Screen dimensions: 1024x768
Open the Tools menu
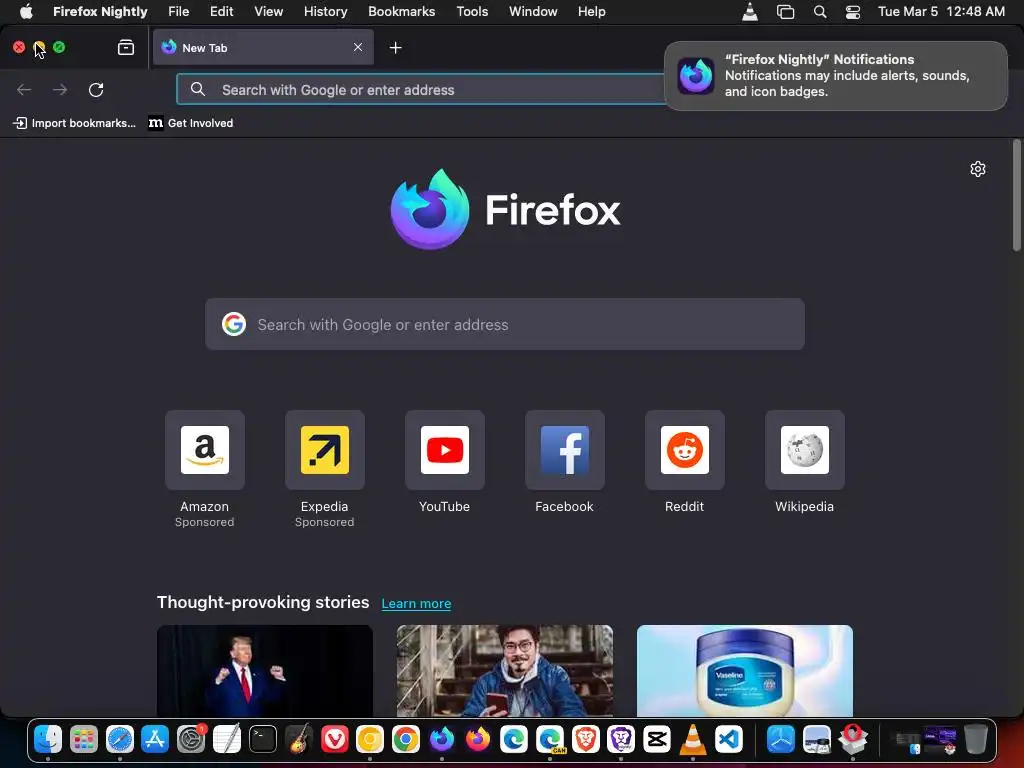coord(472,12)
